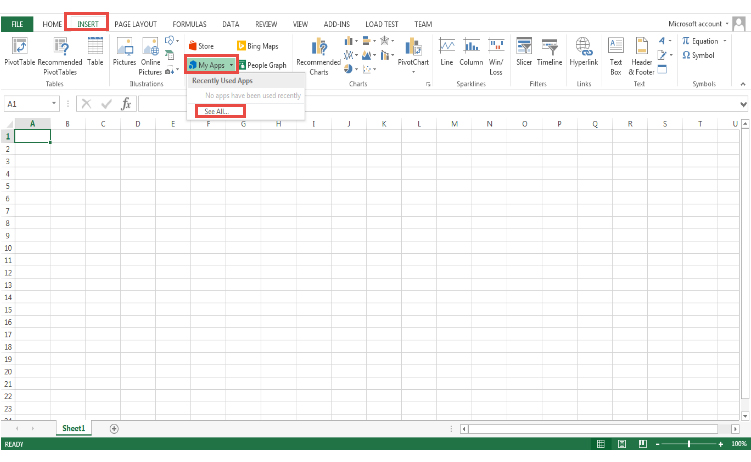The height and width of the screenshot is (462, 751).
Task: Expand the formula bar chevron
Action: coord(743,104)
